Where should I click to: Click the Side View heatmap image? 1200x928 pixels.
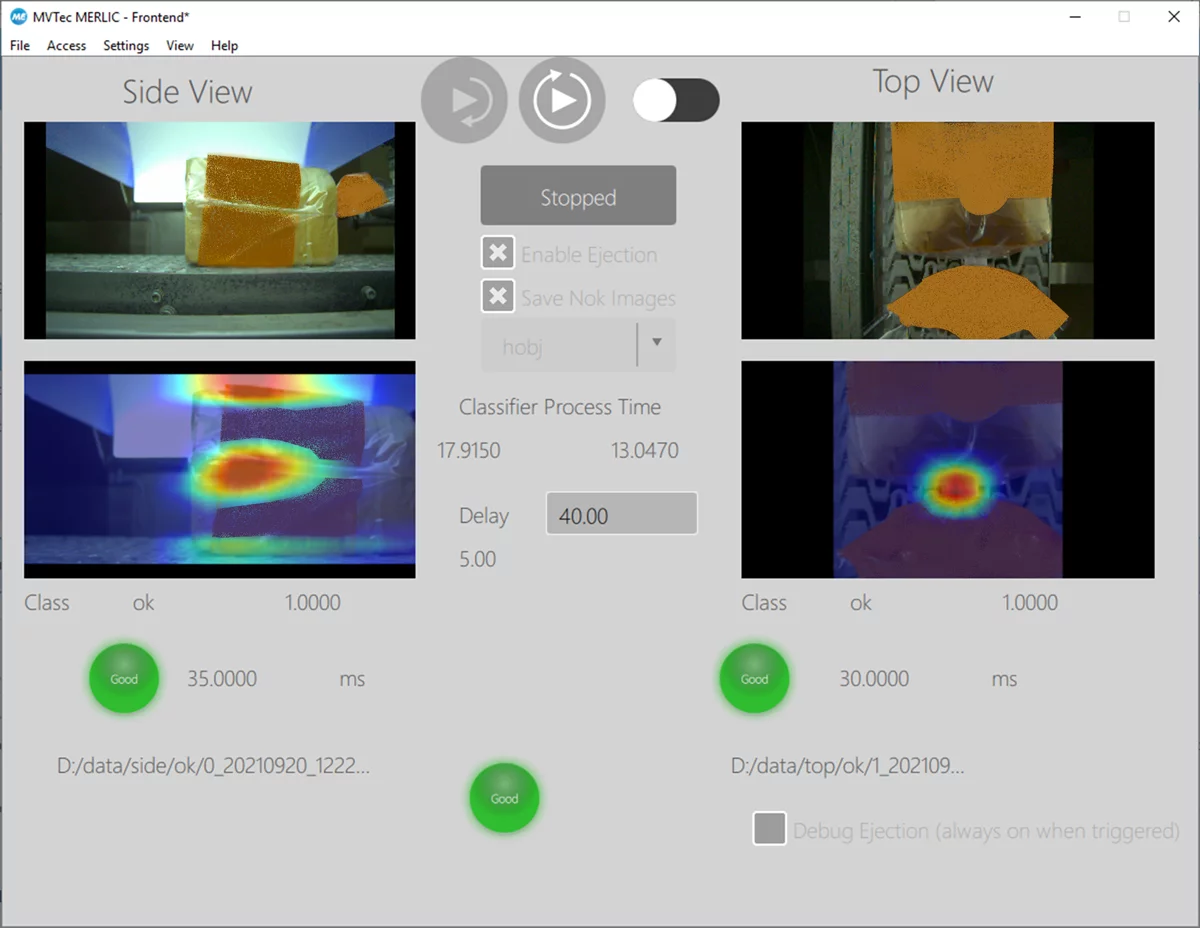(219, 469)
